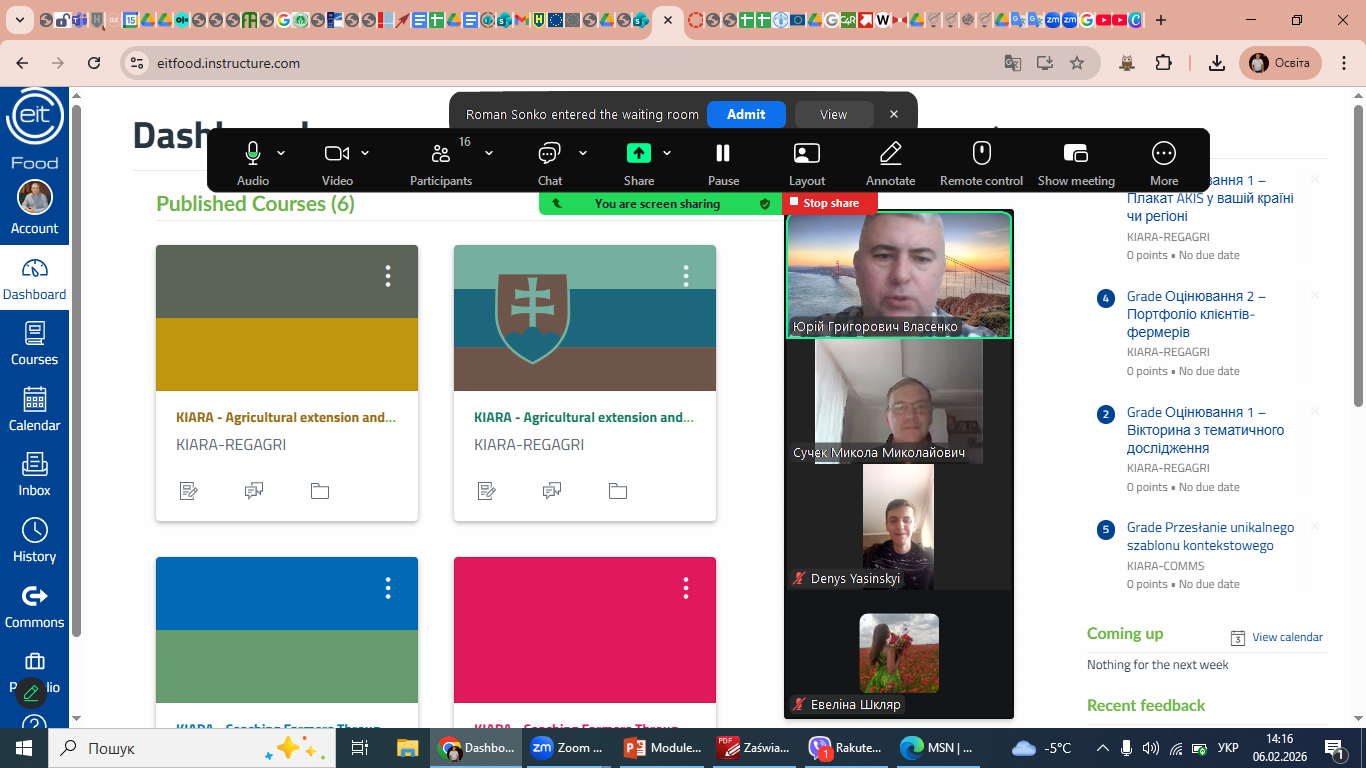1366x768 pixels.
Task: Go back using the browser back arrow
Action: click(x=22, y=63)
